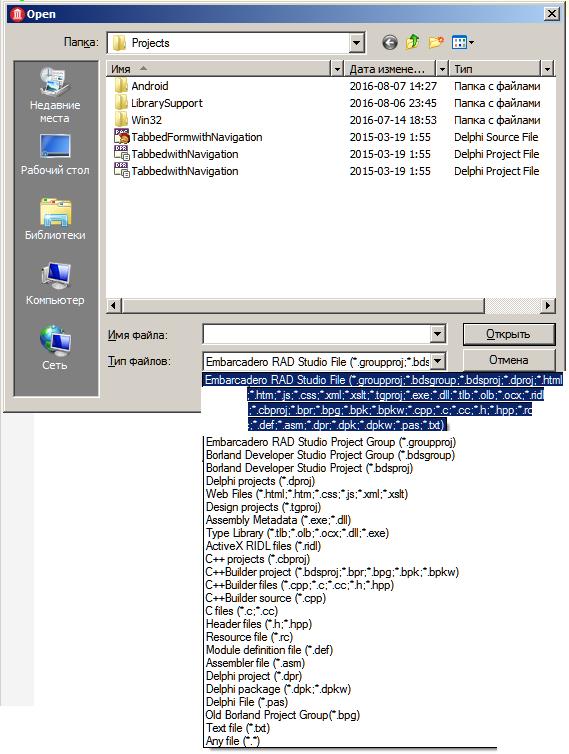The width and height of the screenshot is (569, 754).
Task: Choose Resource file (*.rc) filter
Action: (249, 637)
